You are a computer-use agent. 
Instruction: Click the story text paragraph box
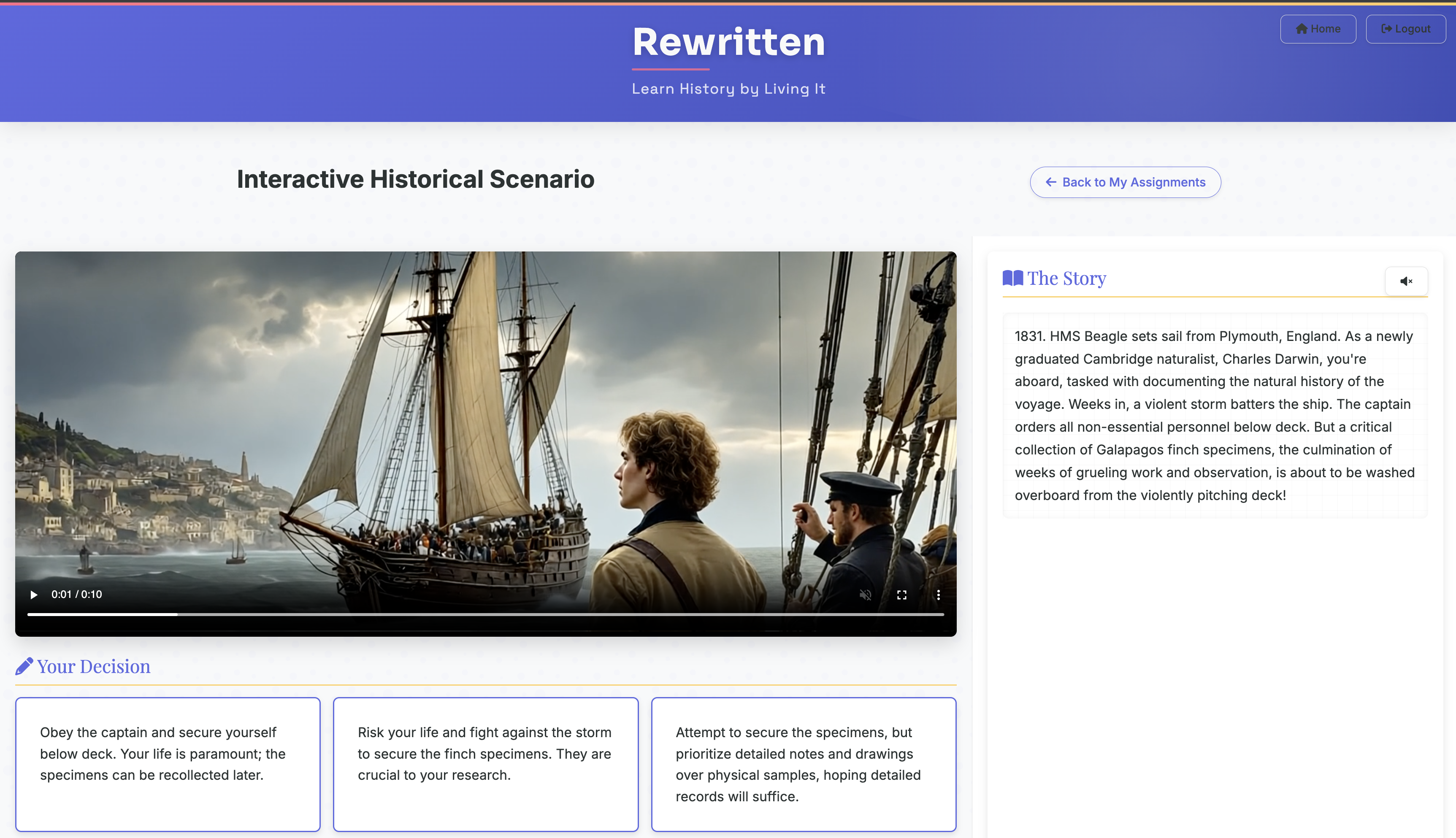[x=1214, y=415]
